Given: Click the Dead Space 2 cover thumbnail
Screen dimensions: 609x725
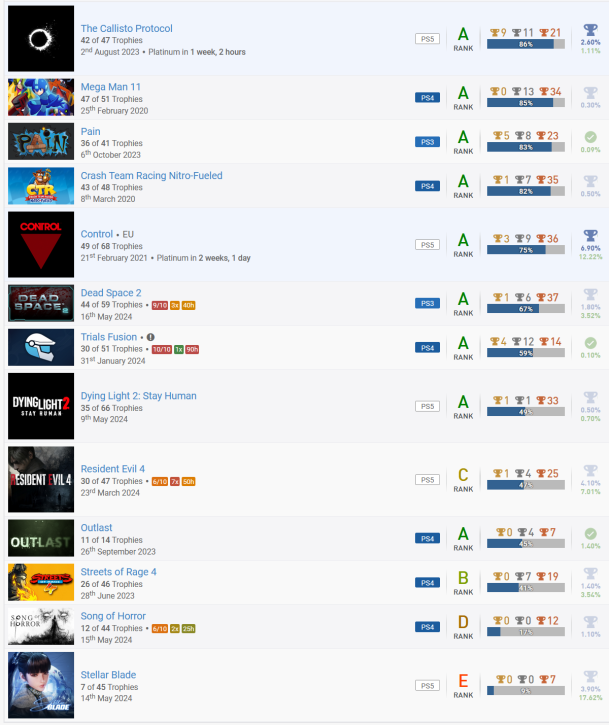Looking at the screenshot, I should [41, 303].
